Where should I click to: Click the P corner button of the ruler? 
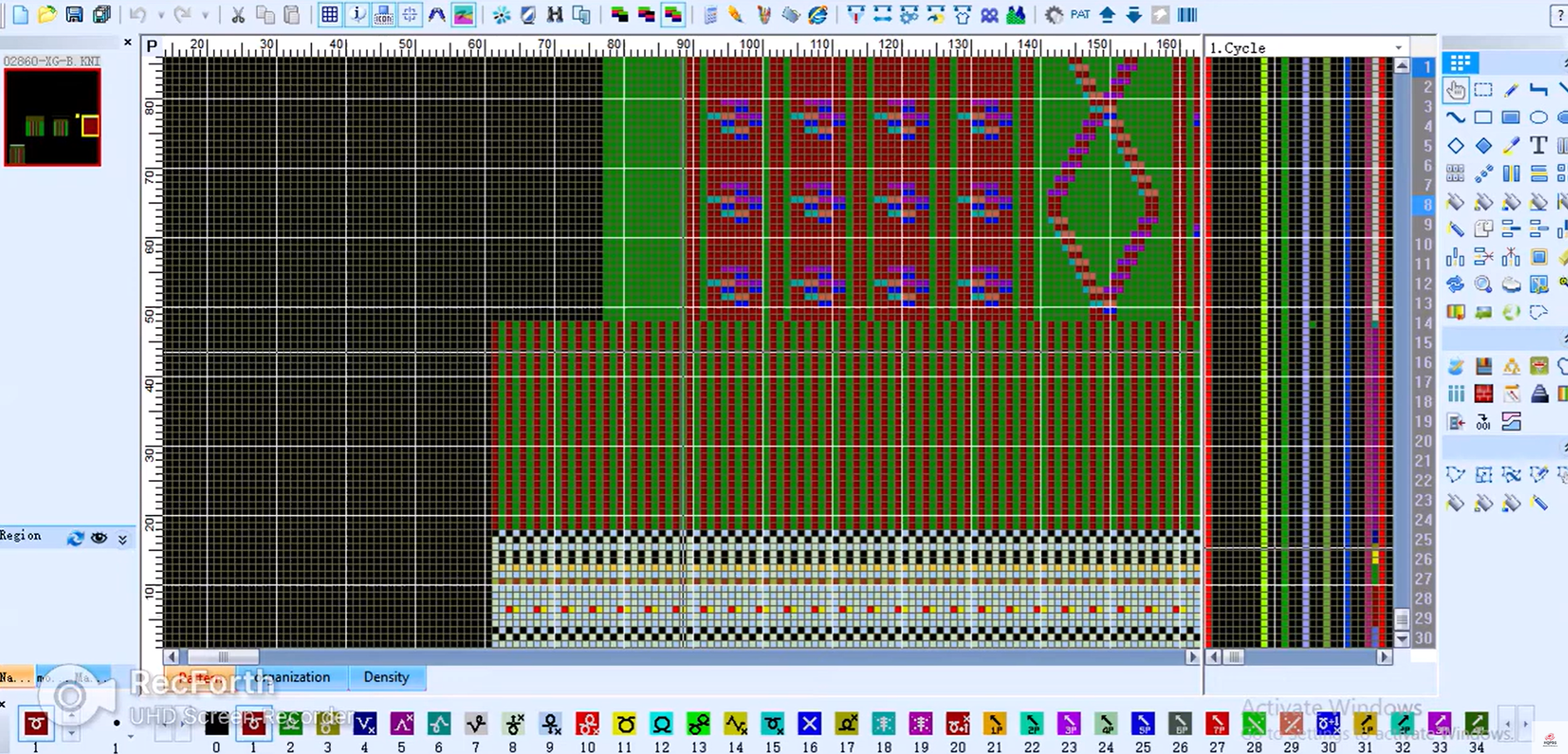(152, 46)
